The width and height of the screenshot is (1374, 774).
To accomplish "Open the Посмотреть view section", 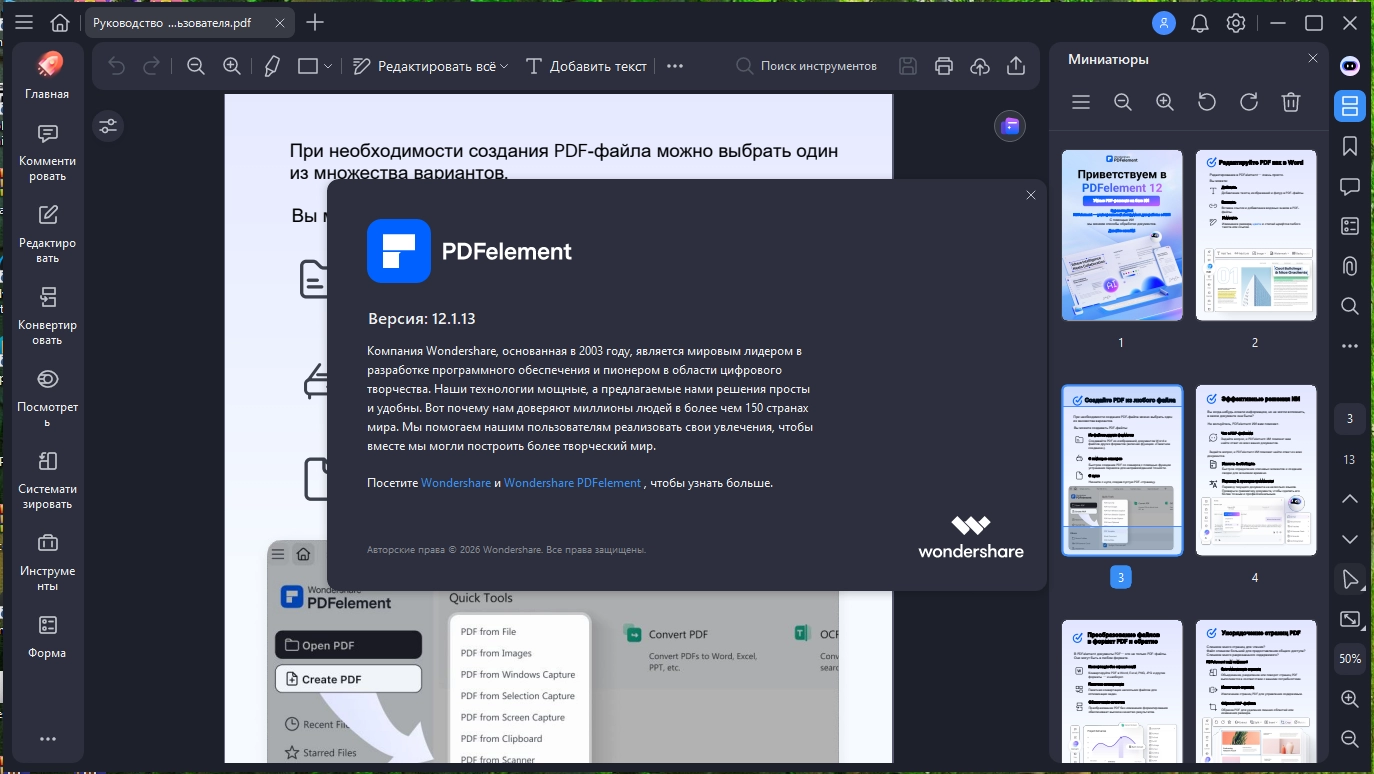I will [48, 399].
